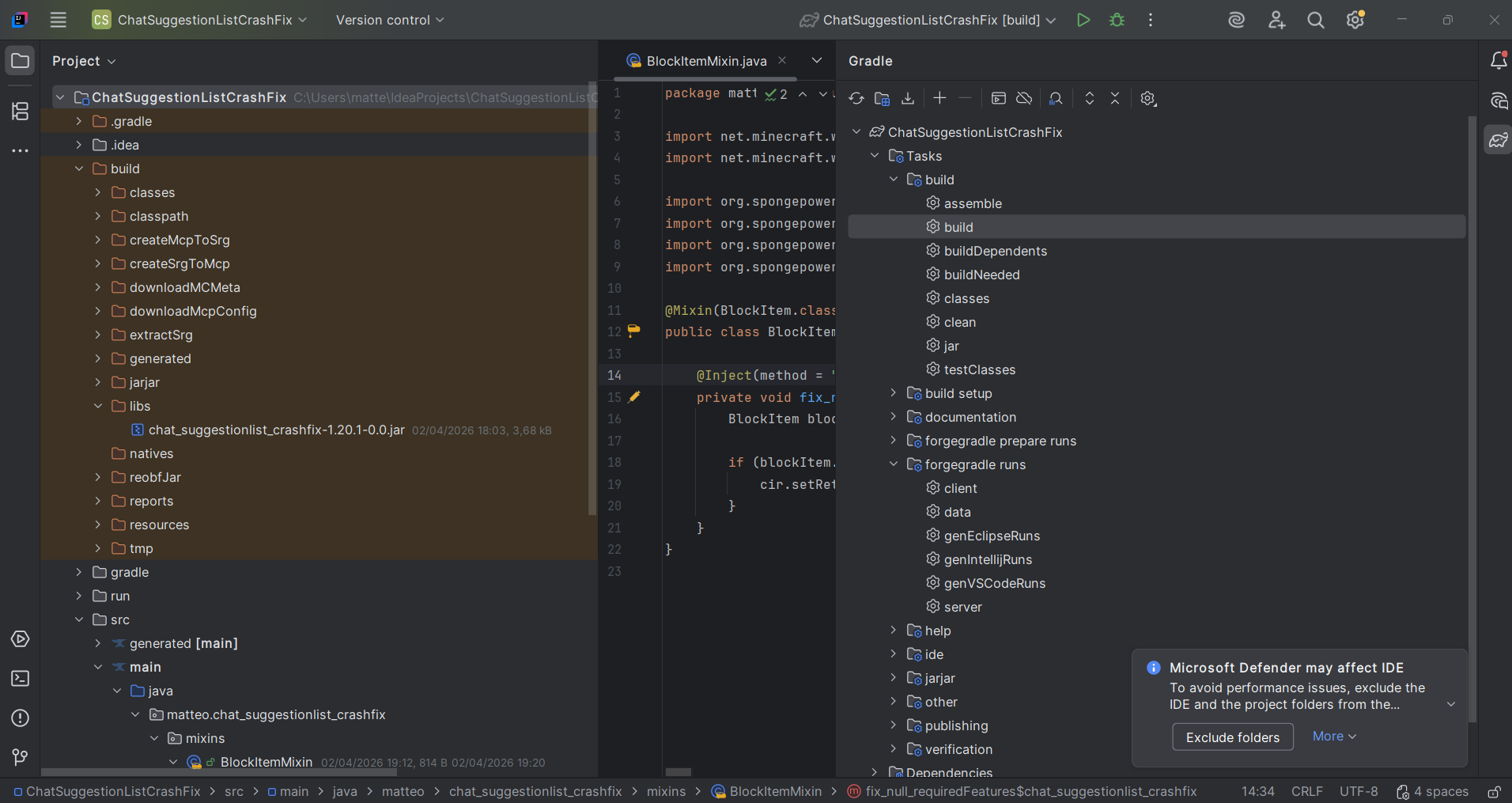Open the Version control dropdown
The width and height of the screenshot is (1512, 803).
tap(390, 20)
